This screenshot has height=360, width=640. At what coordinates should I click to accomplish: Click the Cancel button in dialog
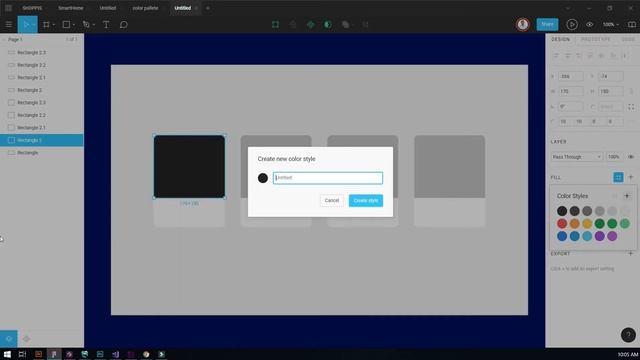click(331, 200)
